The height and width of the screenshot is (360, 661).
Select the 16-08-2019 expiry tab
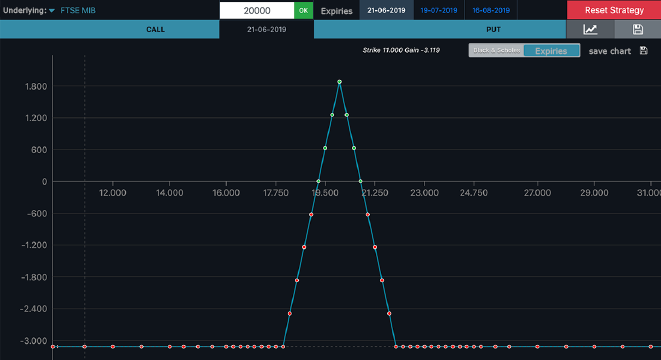pyautogui.click(x=491, y=10)
